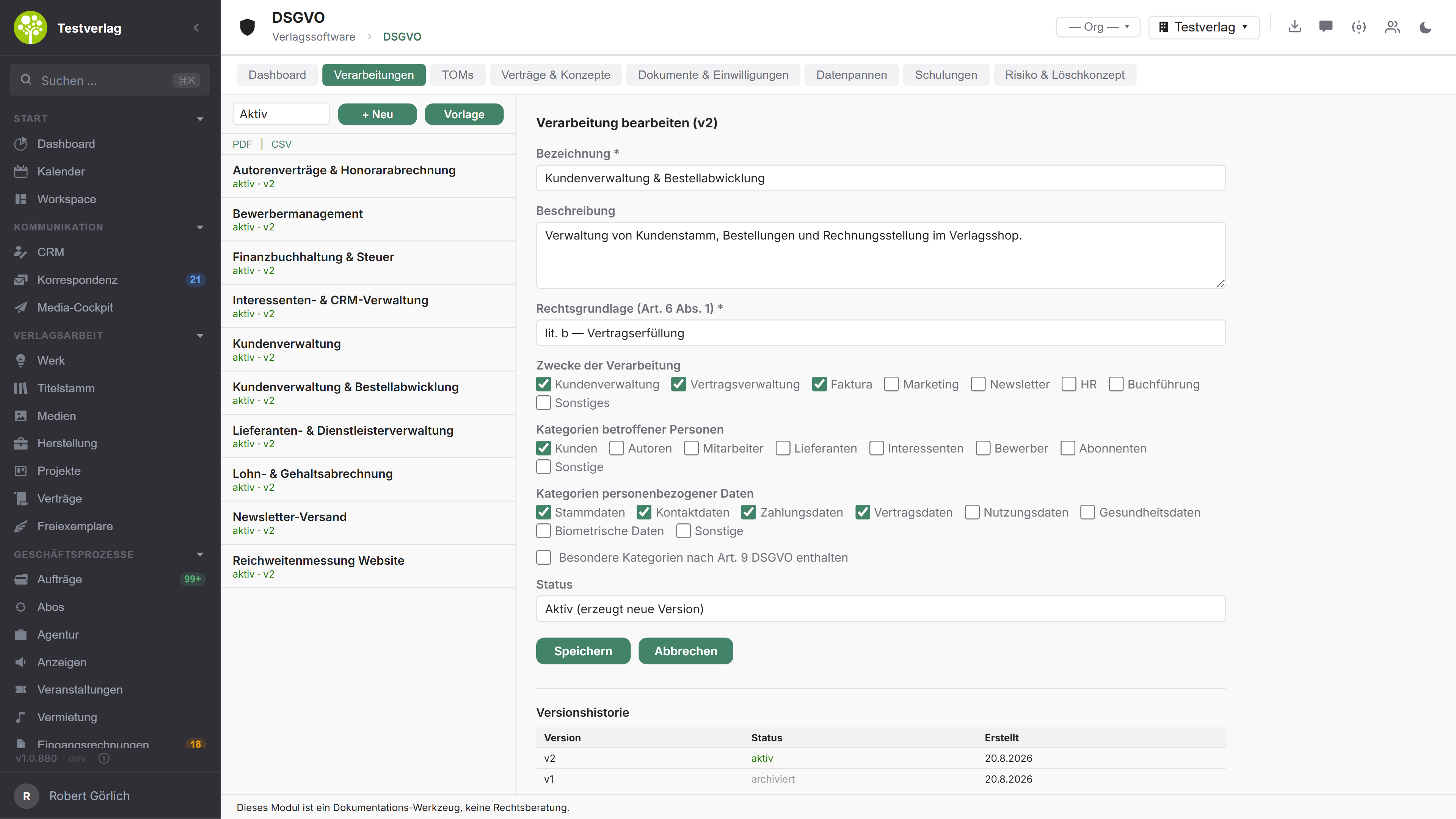Viewport: 1456px width, 819px height.
Task: Switch to Verträge & Konzepte tab
Action: point(555,75)
